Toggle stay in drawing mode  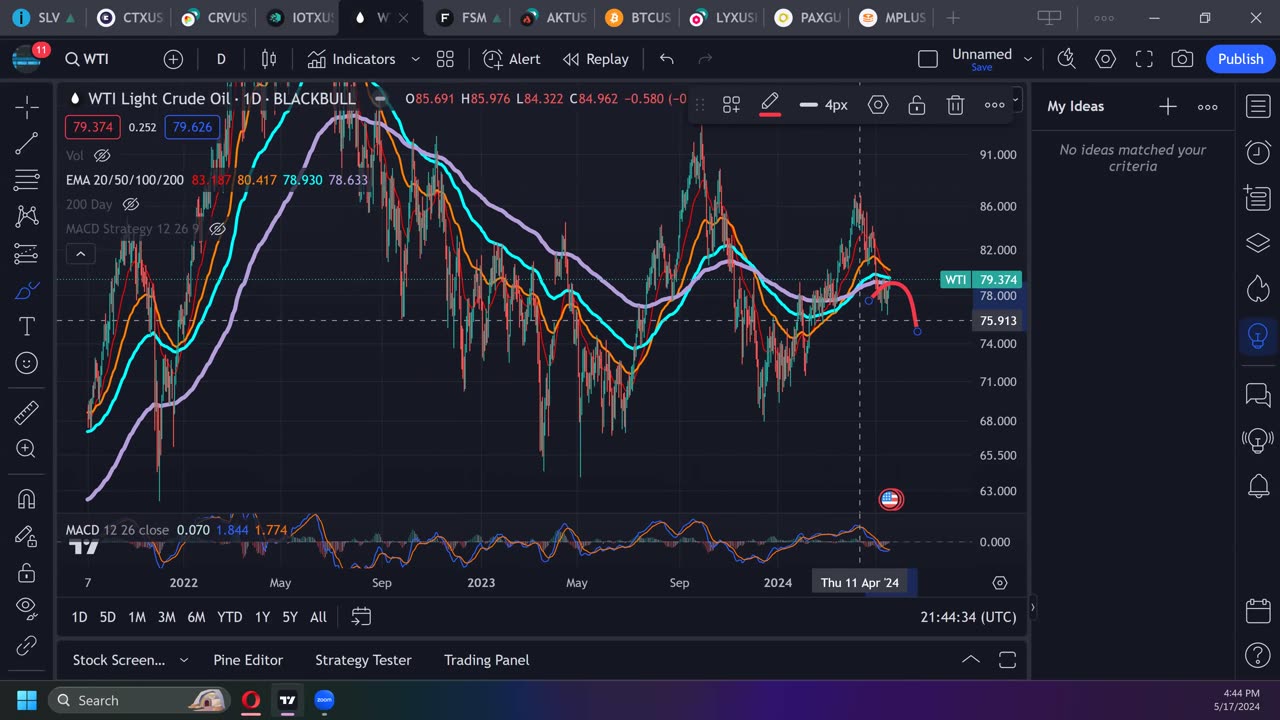coord(27,536)
